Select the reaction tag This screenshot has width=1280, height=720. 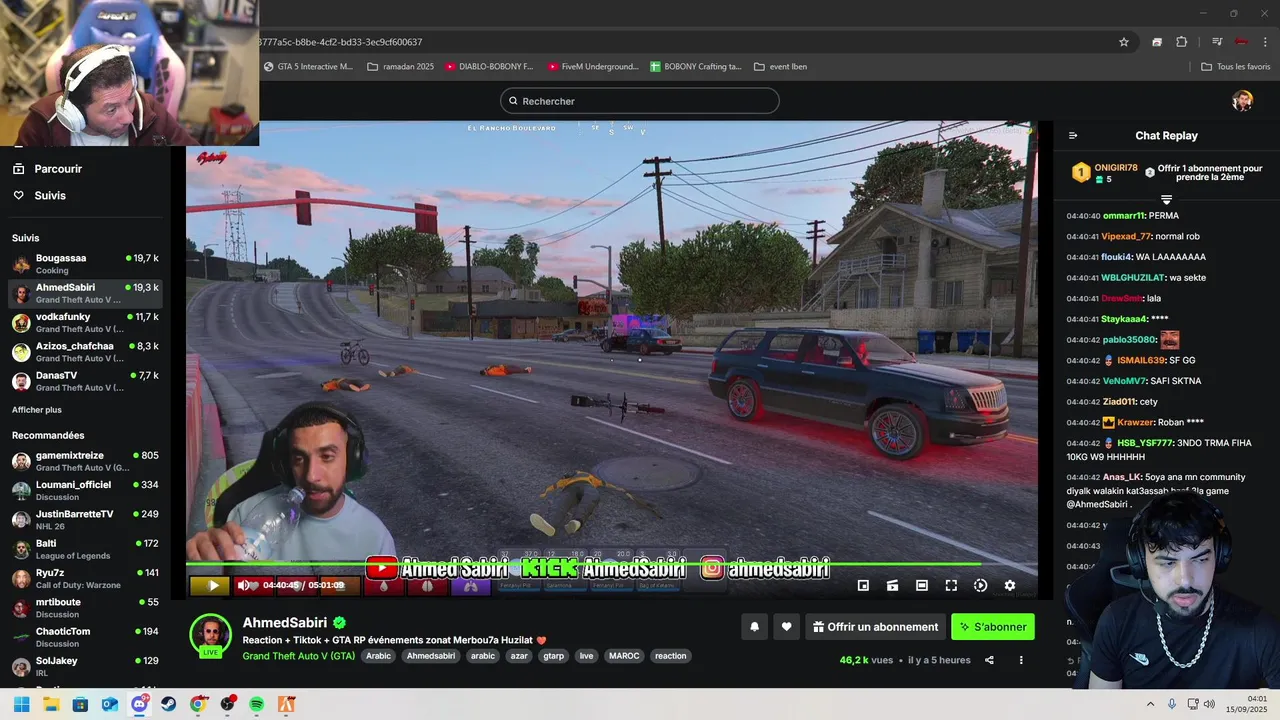[671, 656]
